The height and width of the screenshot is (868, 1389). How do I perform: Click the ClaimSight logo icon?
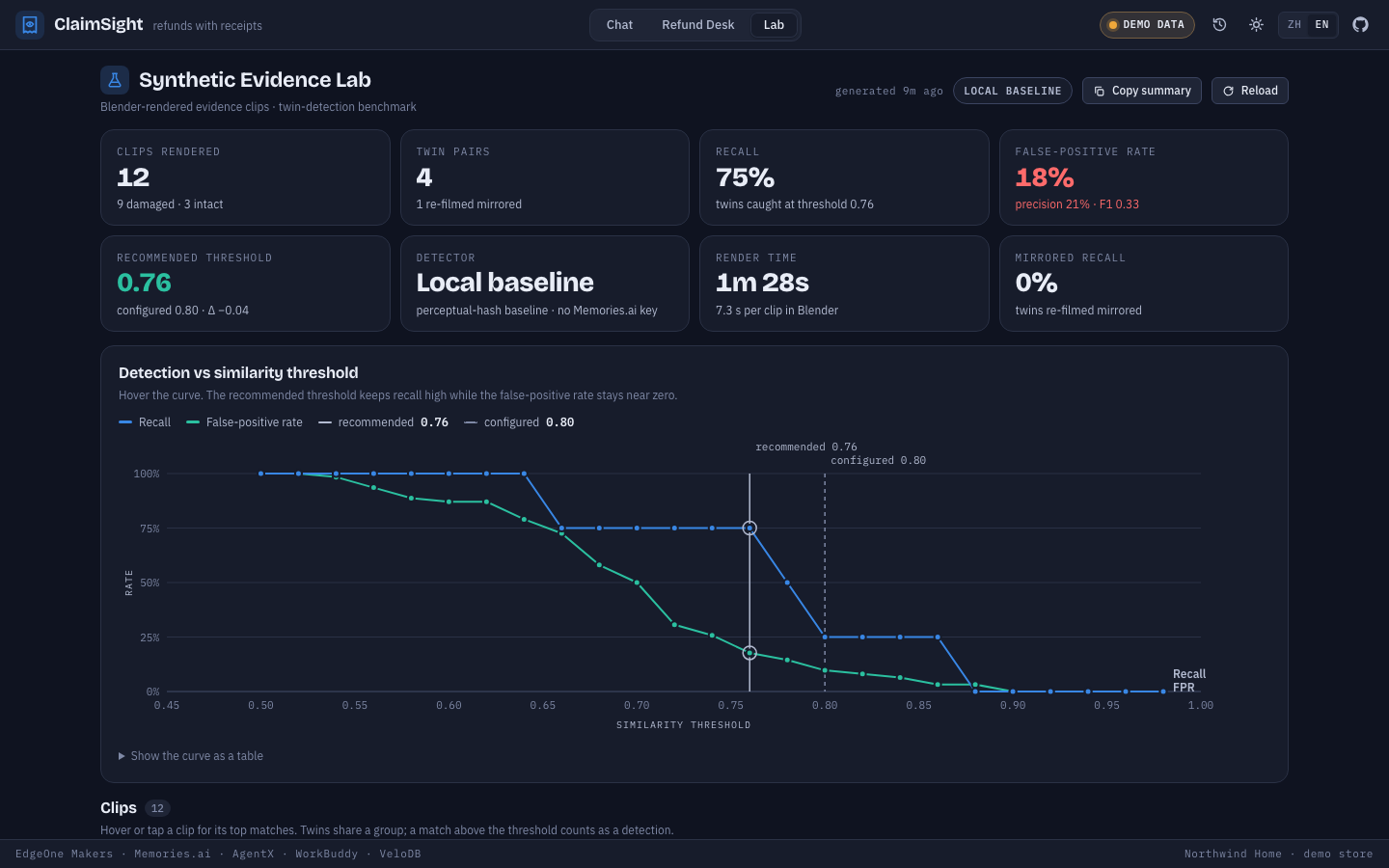(30, 25)
